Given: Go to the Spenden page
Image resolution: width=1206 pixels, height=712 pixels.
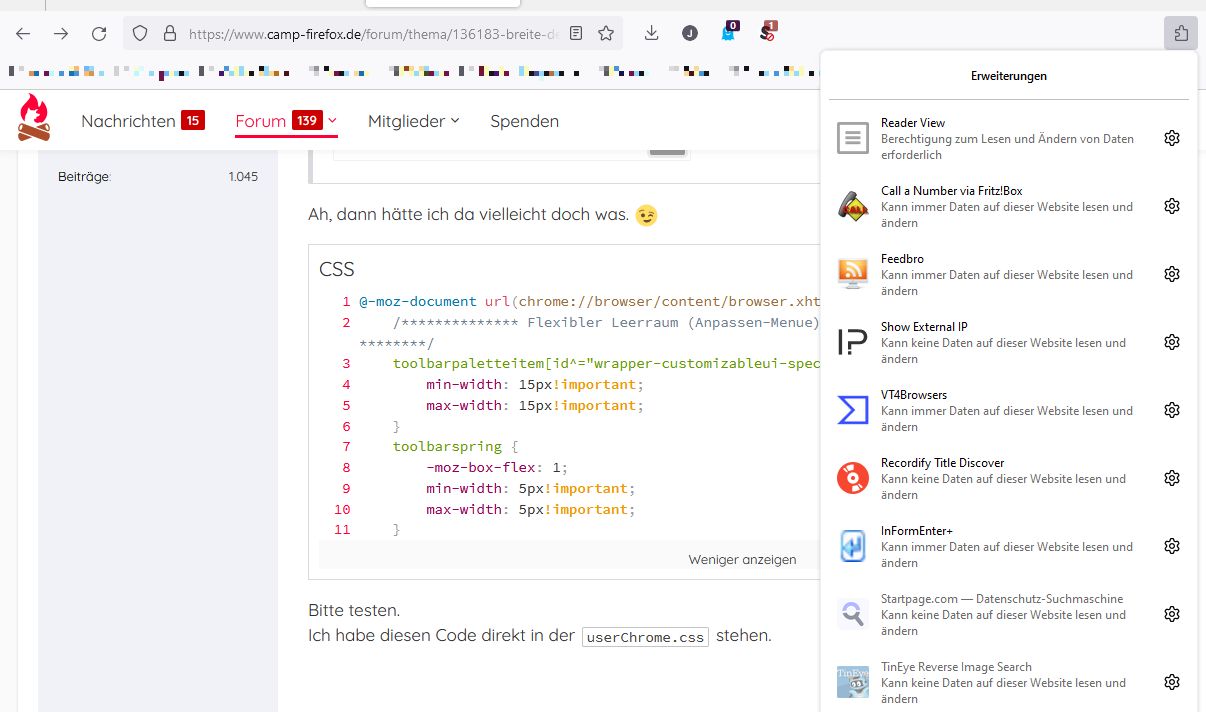Looking at the screenshot, I should [x=524, y=121].
